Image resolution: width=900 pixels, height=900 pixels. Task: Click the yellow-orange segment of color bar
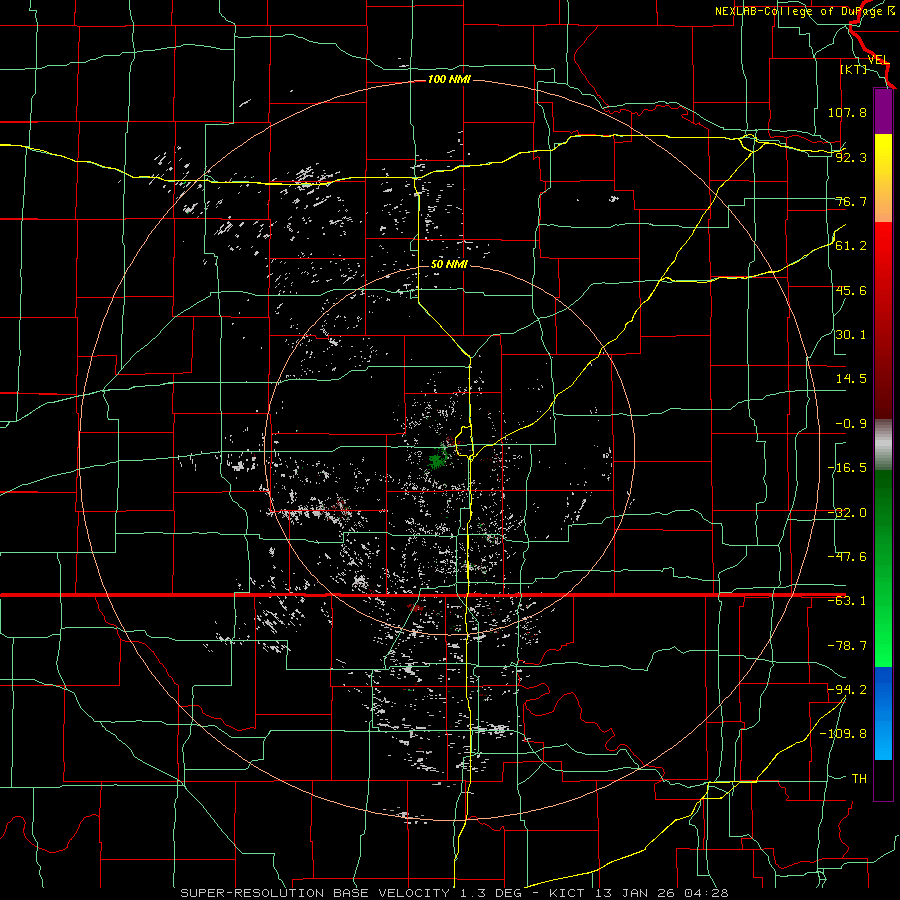(883, 178)
